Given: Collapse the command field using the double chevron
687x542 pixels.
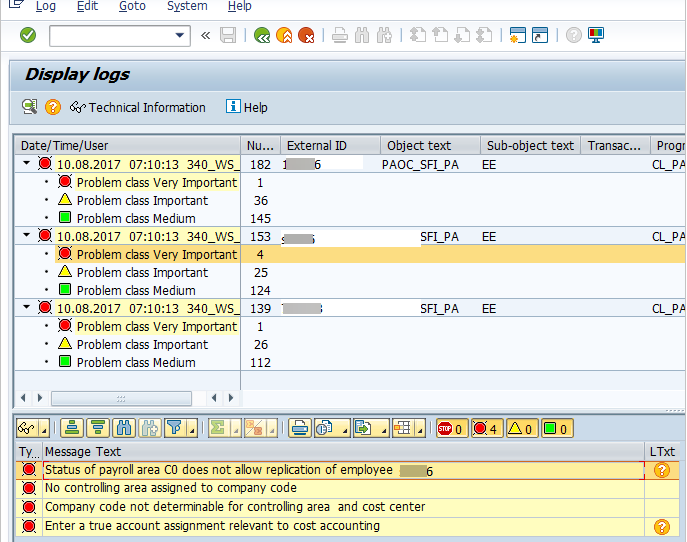Looking at the screenshot, I should [205, 35].
